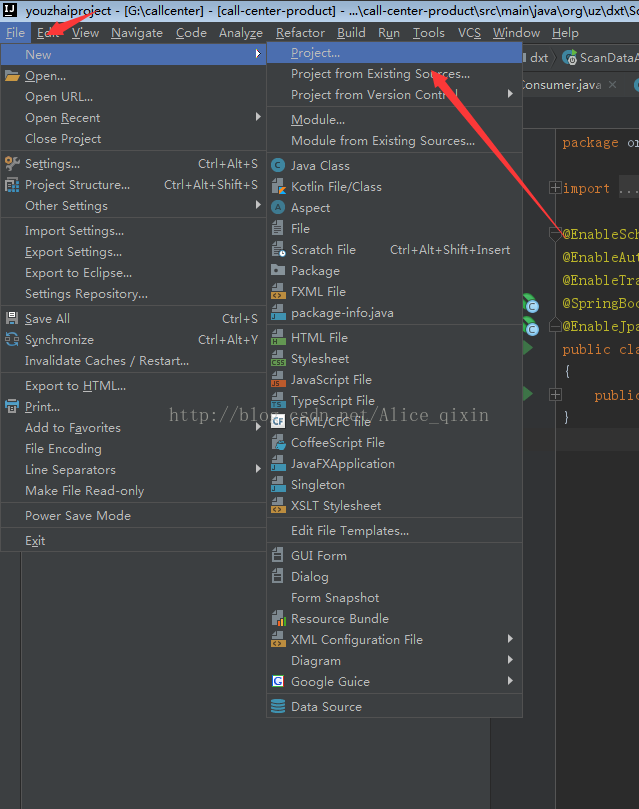Expand the Diagram submenu arrow
Viewport: 639px width, 809px height.
point(510,660)
